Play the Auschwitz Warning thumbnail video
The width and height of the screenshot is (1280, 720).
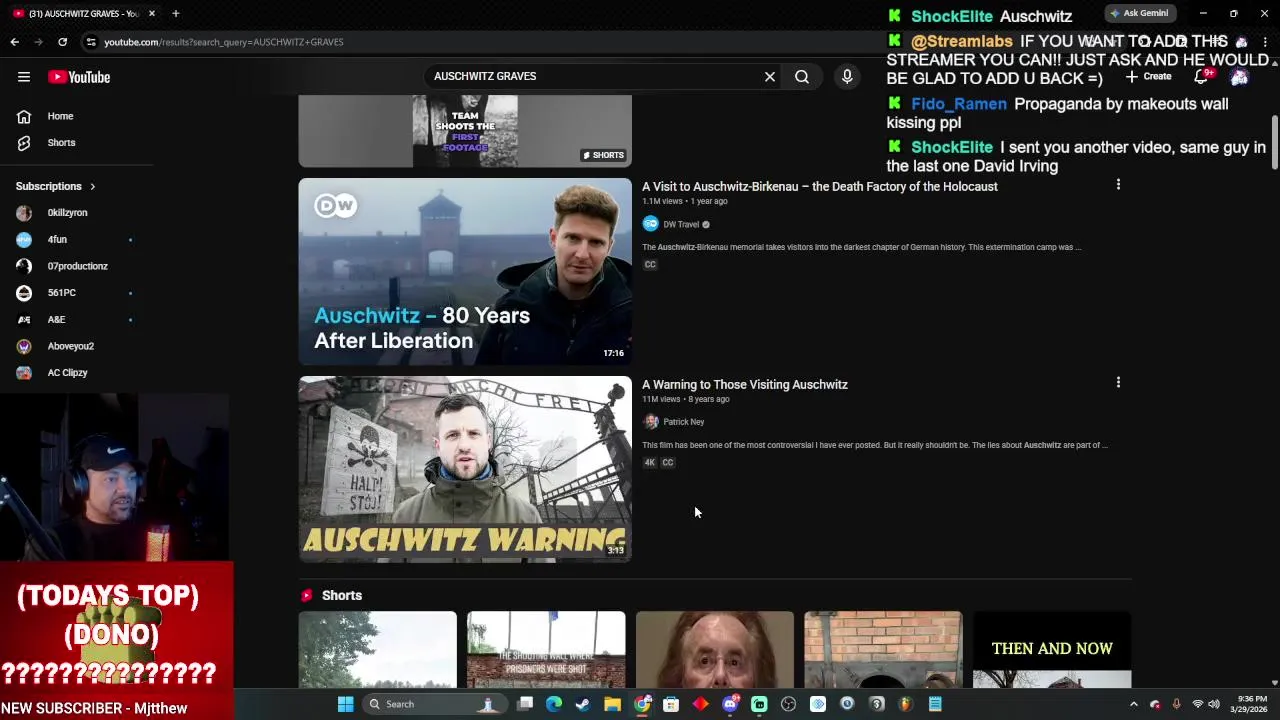pyautogui.click(x=465, y=469)
